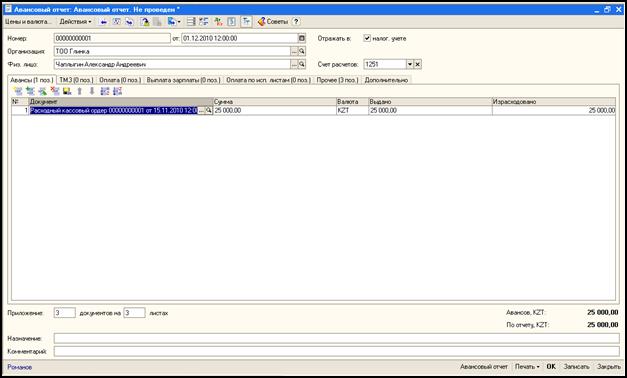Click the document-with-green-mark toolbar icon
The image size is (627, 378).
click(x=144, y=22)
